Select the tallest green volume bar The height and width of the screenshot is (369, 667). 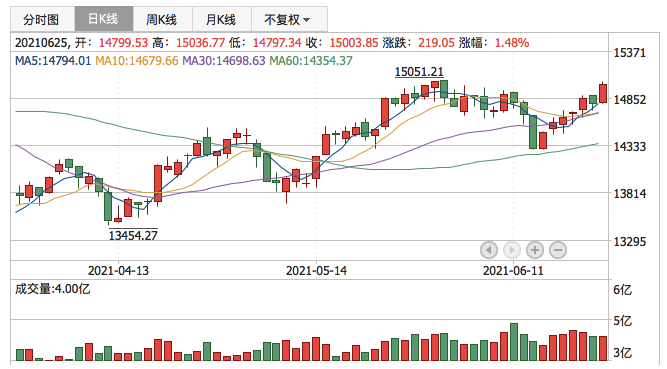[514, 342]
